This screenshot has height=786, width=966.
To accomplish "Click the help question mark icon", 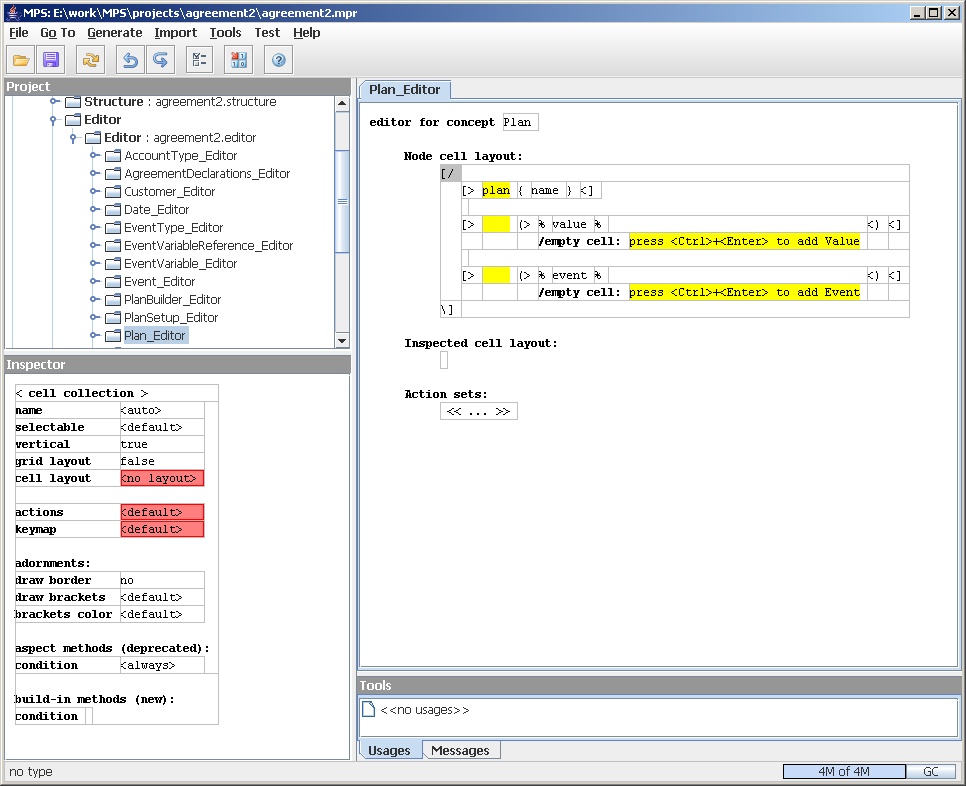I will 278,60.
